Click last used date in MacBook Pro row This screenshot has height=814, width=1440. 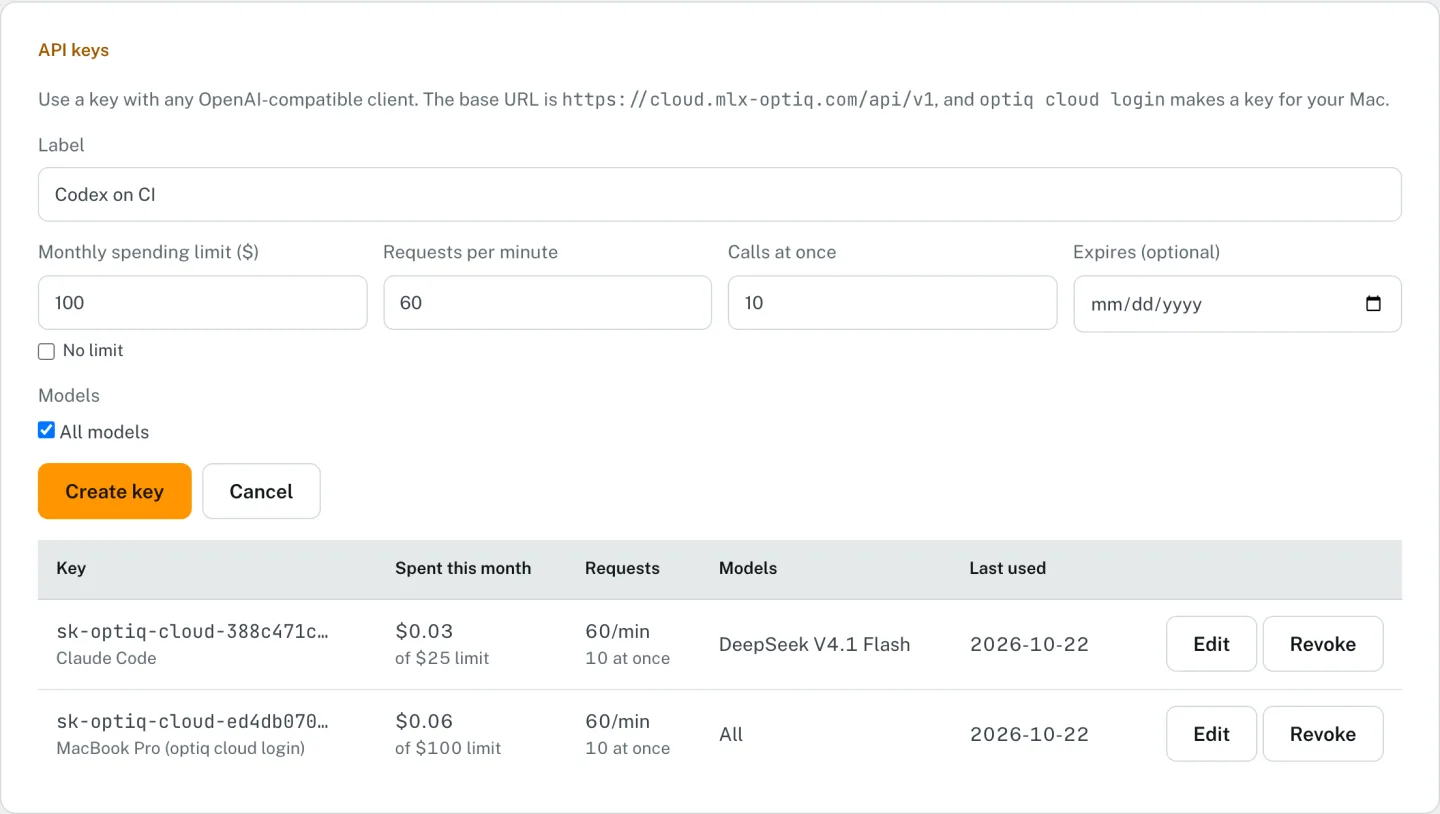1029,734
